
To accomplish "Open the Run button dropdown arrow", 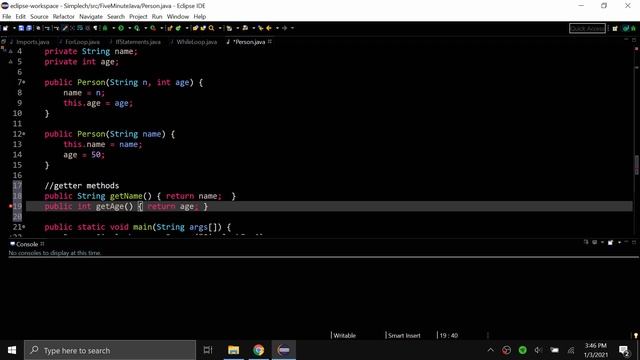I will coord(130,28).
